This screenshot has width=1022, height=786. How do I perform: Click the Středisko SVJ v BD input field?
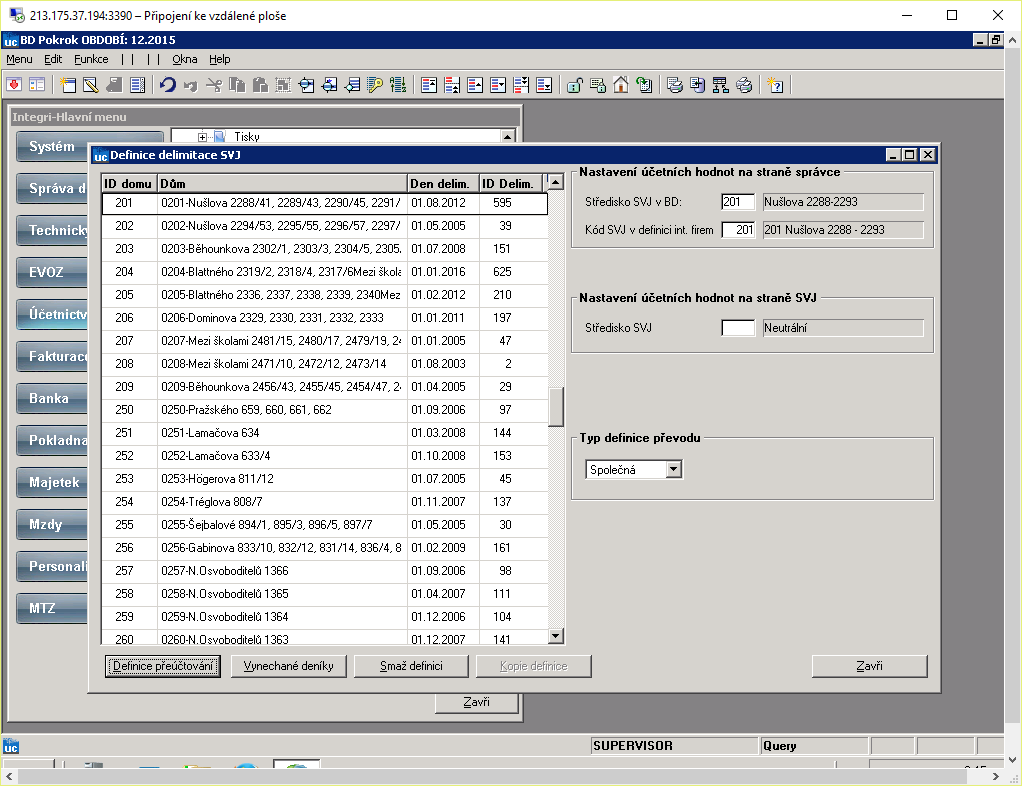(738, 202)
